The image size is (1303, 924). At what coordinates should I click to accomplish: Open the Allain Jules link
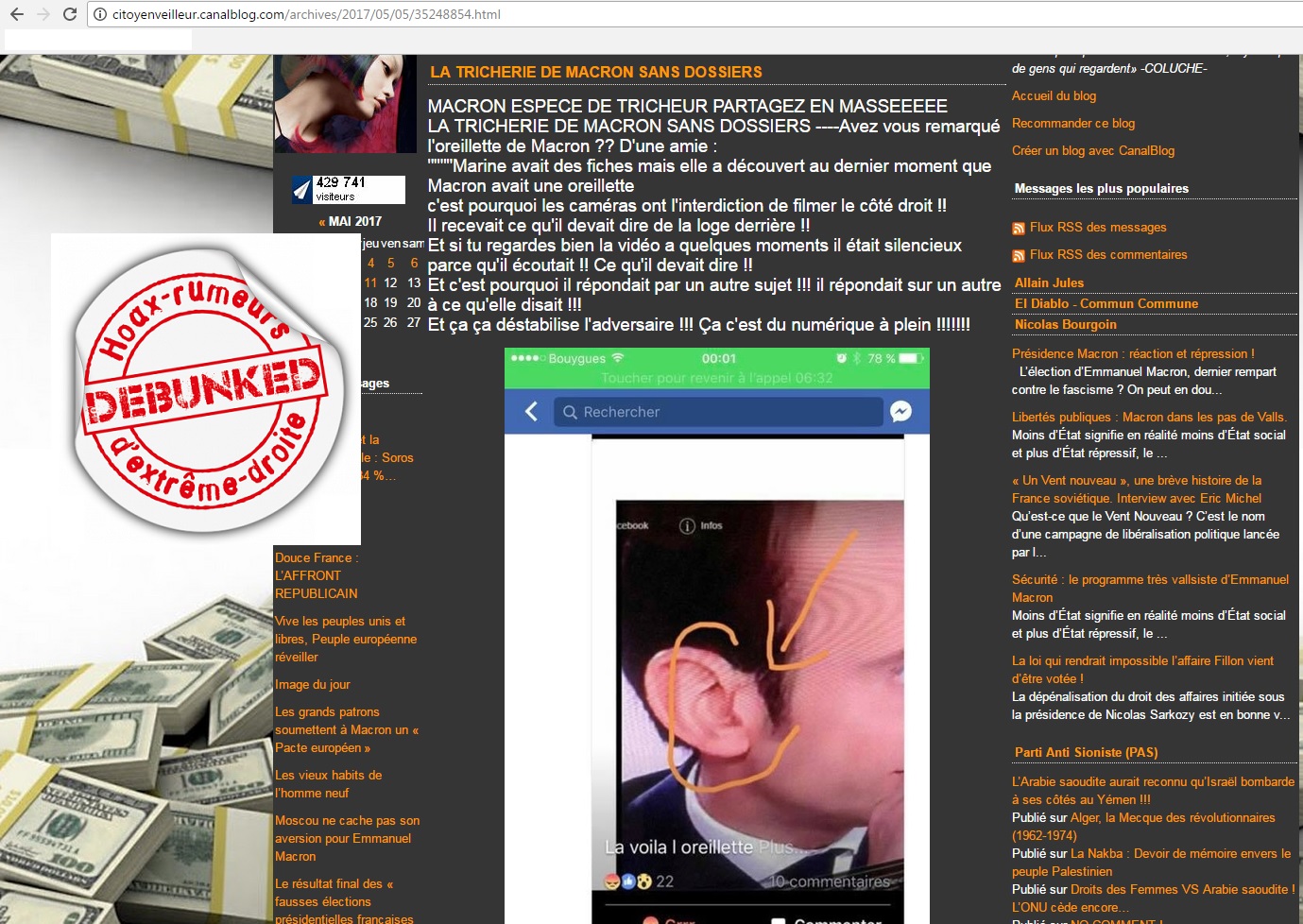tap(1049, 282)
